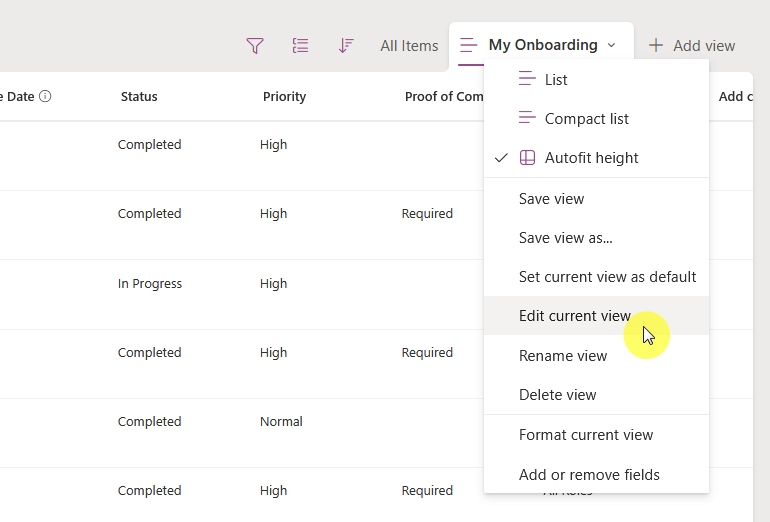
Task: Click the Autofit height grid icon
Action: [x=527, y=158]
